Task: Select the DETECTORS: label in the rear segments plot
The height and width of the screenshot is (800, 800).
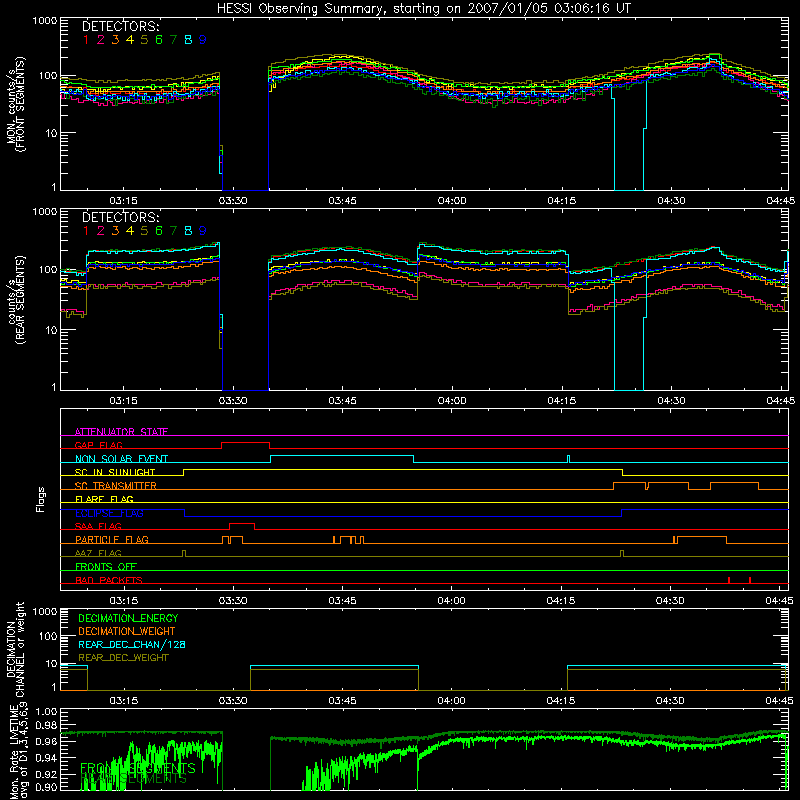Action: (121, 217)
